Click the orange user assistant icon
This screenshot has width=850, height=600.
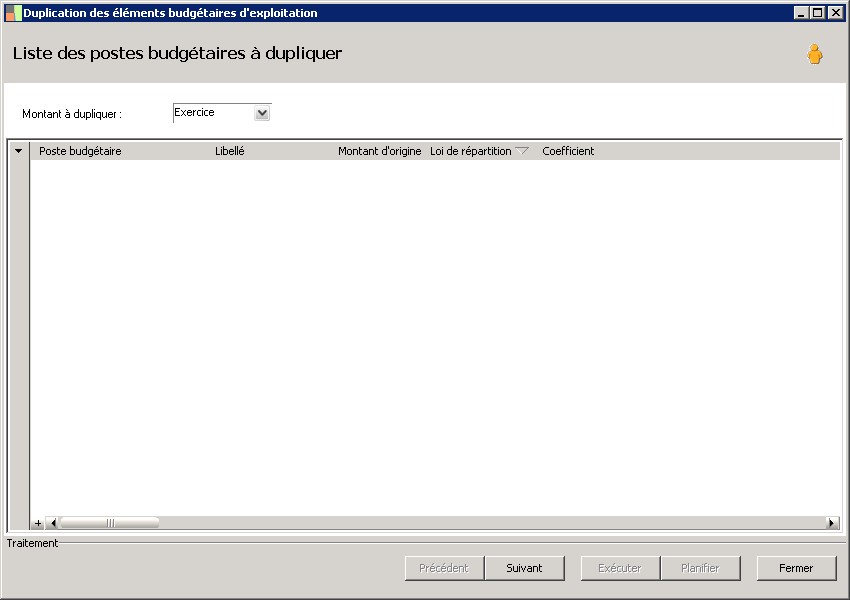pos(814,54)
